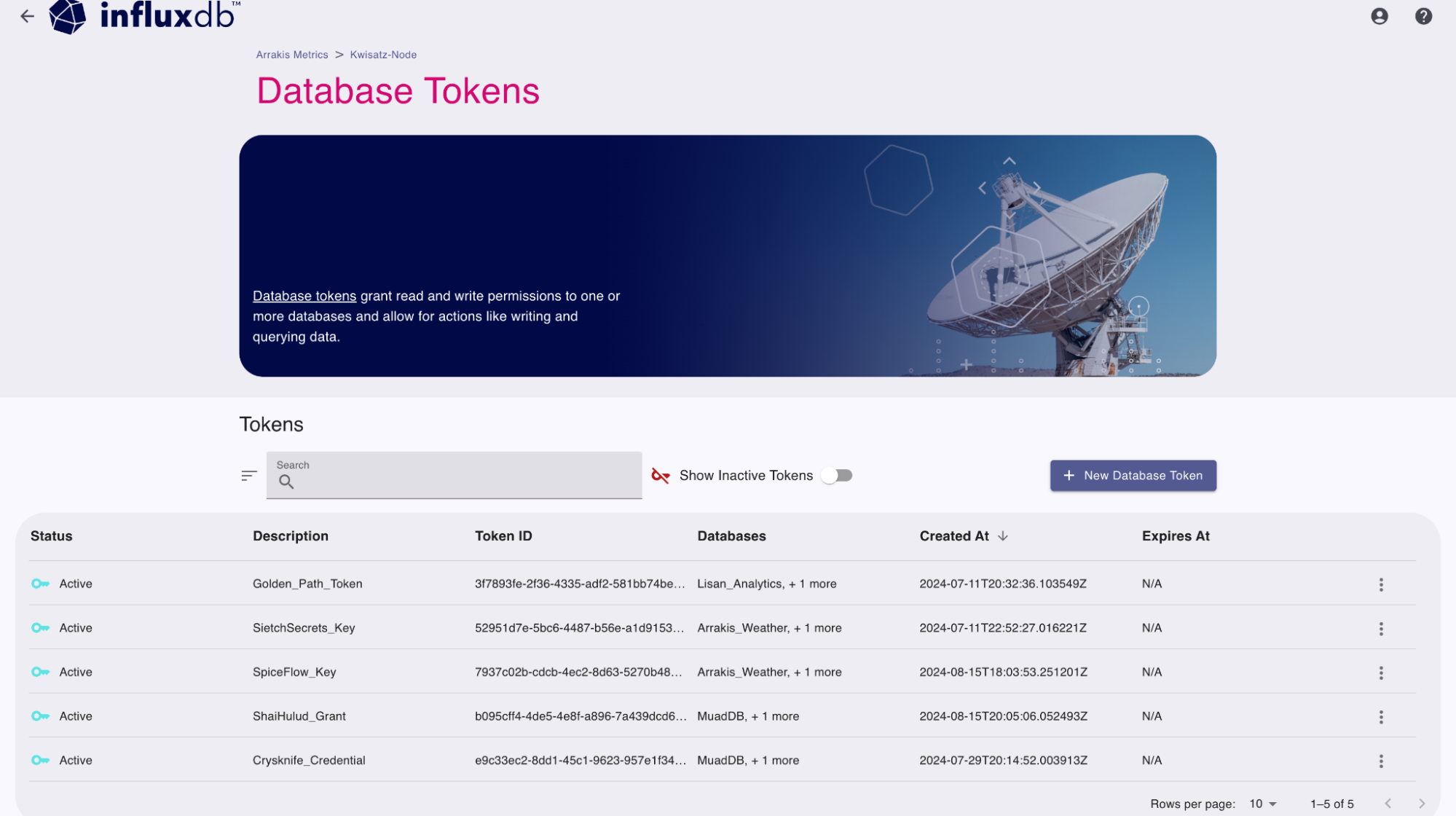This screenshot has width=1456, height=816.
Task: Open actions menu for Golden_Path_Token
Action: tap(1380, 584)
